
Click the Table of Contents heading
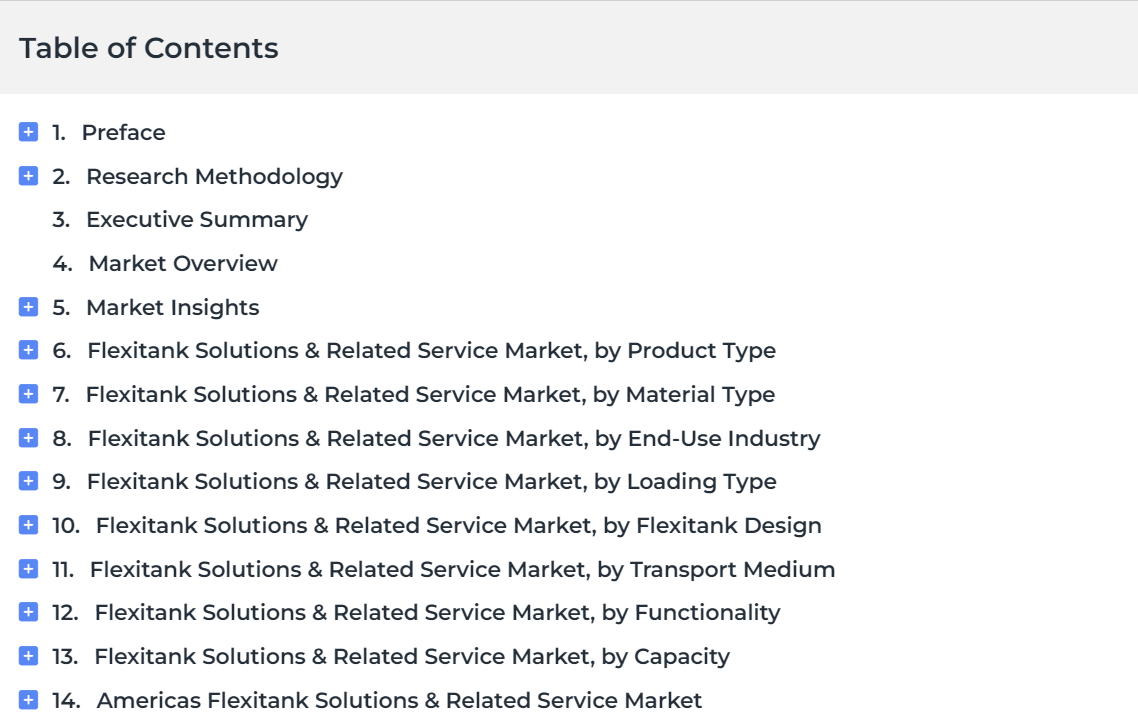(x=149, y=48)
